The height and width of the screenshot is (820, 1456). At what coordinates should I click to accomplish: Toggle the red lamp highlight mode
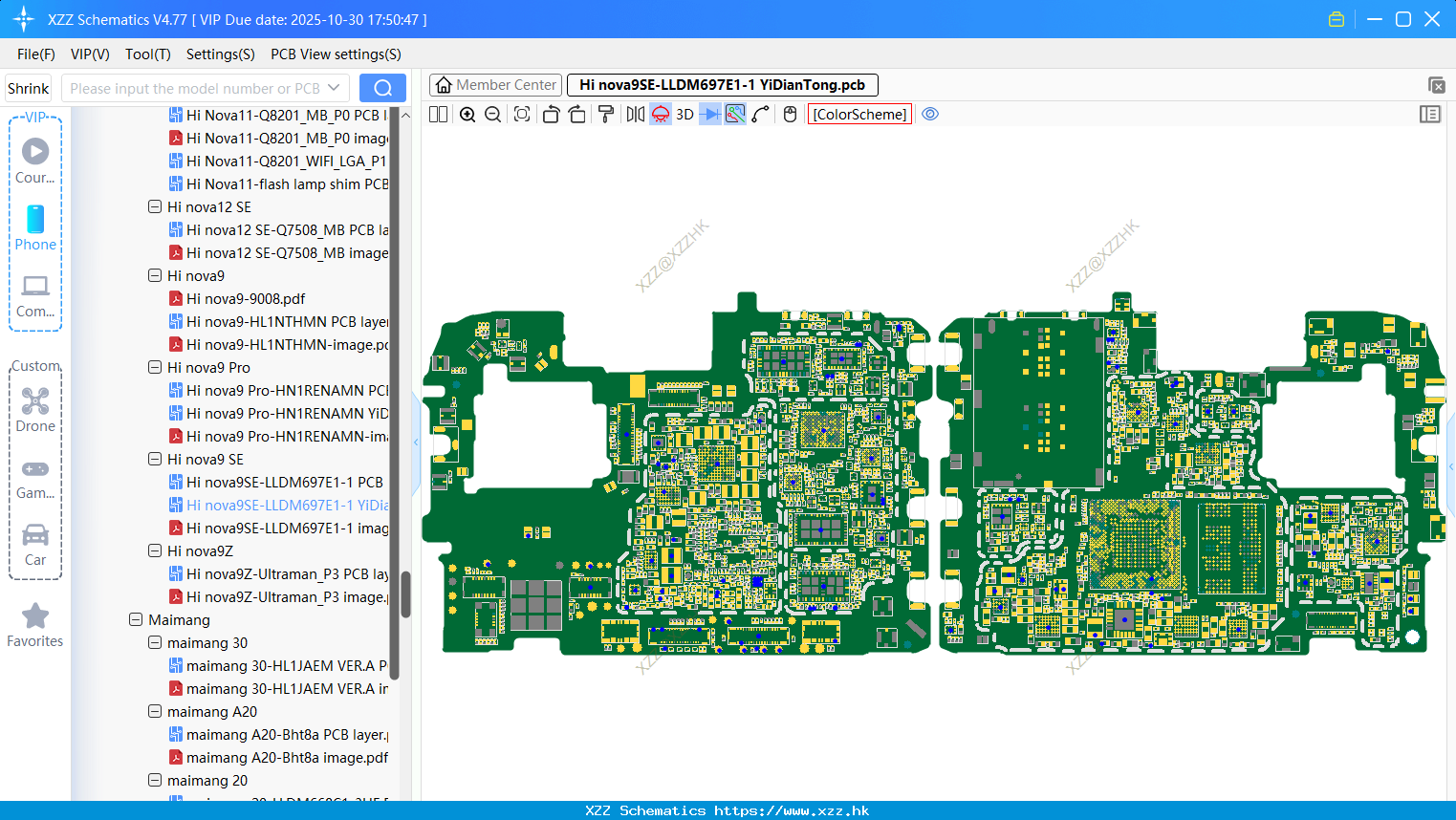click(x=661, y=115)
